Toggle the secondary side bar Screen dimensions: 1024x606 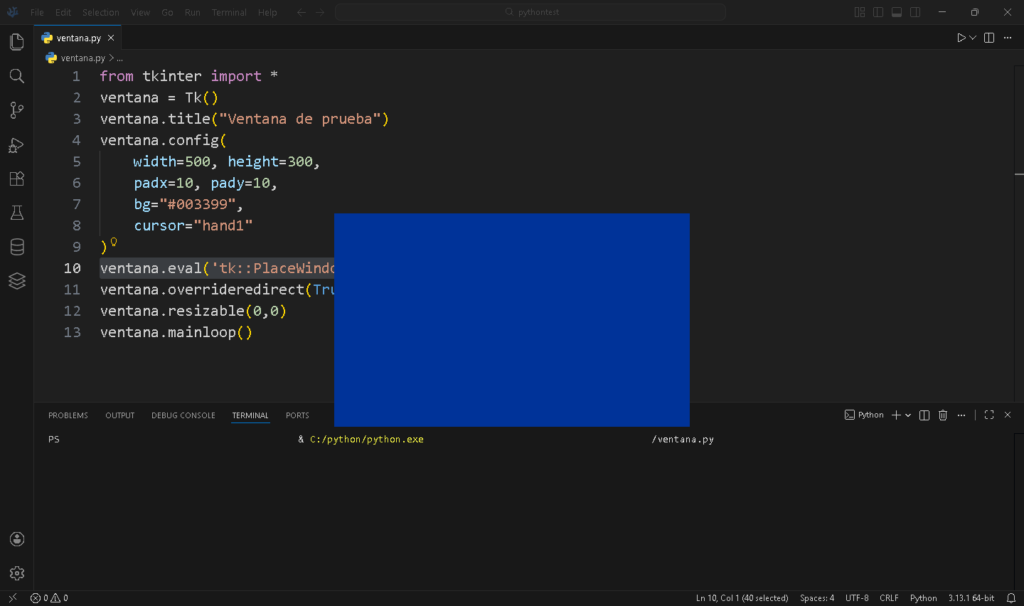tap(915, 12)
